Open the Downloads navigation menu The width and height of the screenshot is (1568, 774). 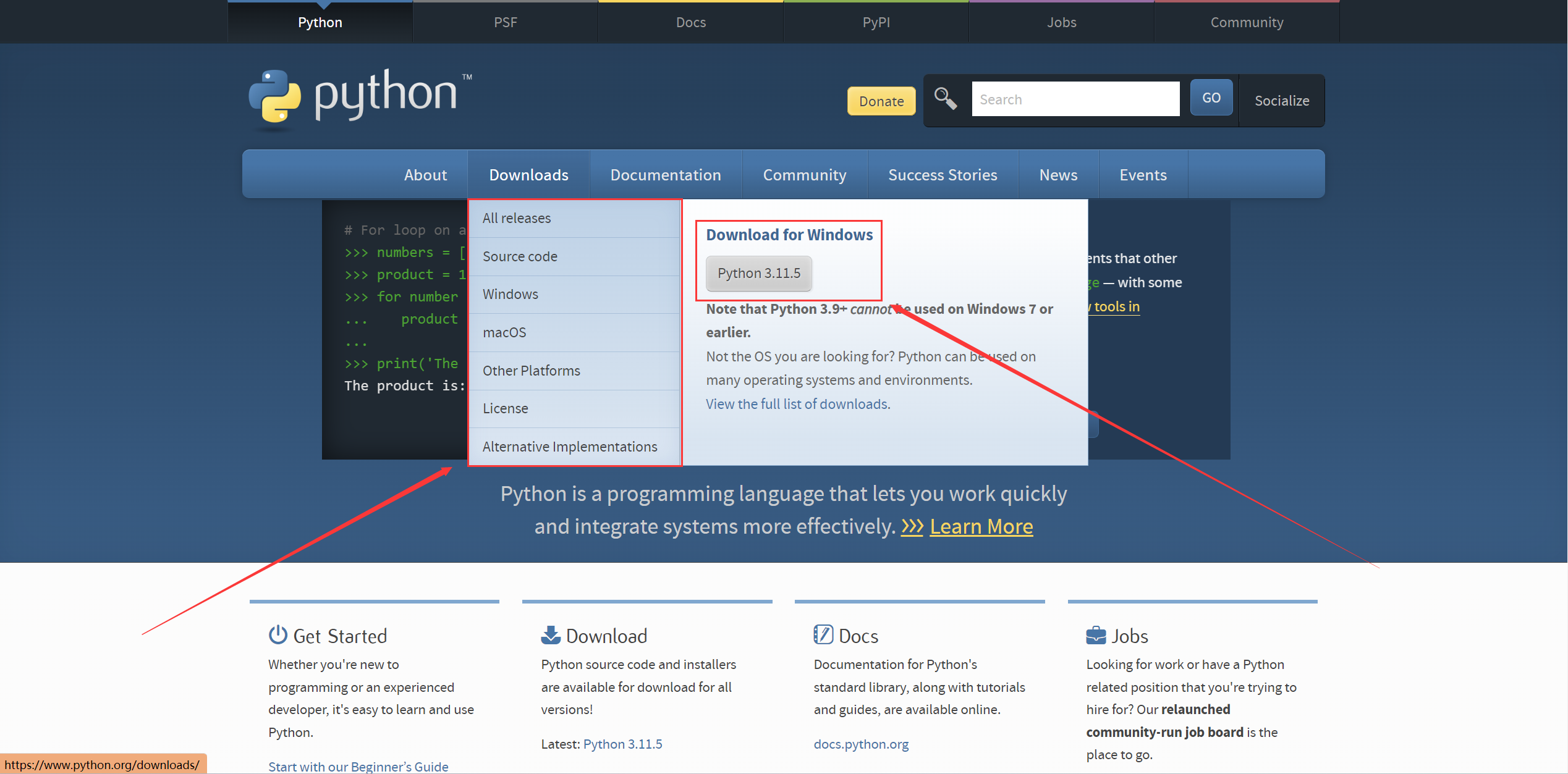(x=528, y=175)
